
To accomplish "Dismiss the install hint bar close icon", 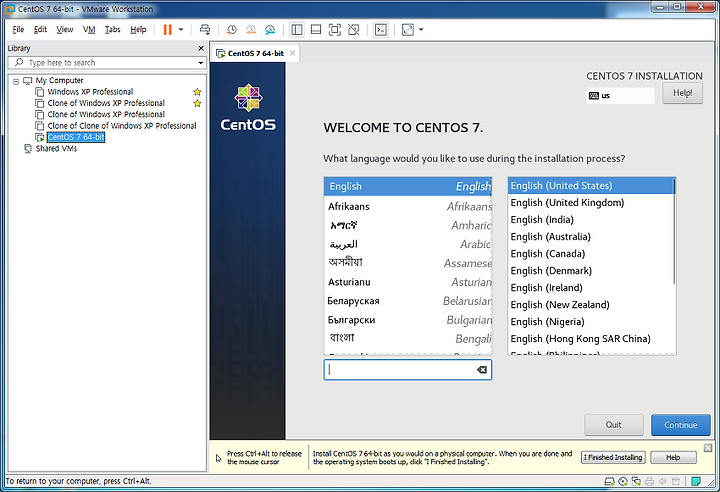I will [x=708, y=447].
